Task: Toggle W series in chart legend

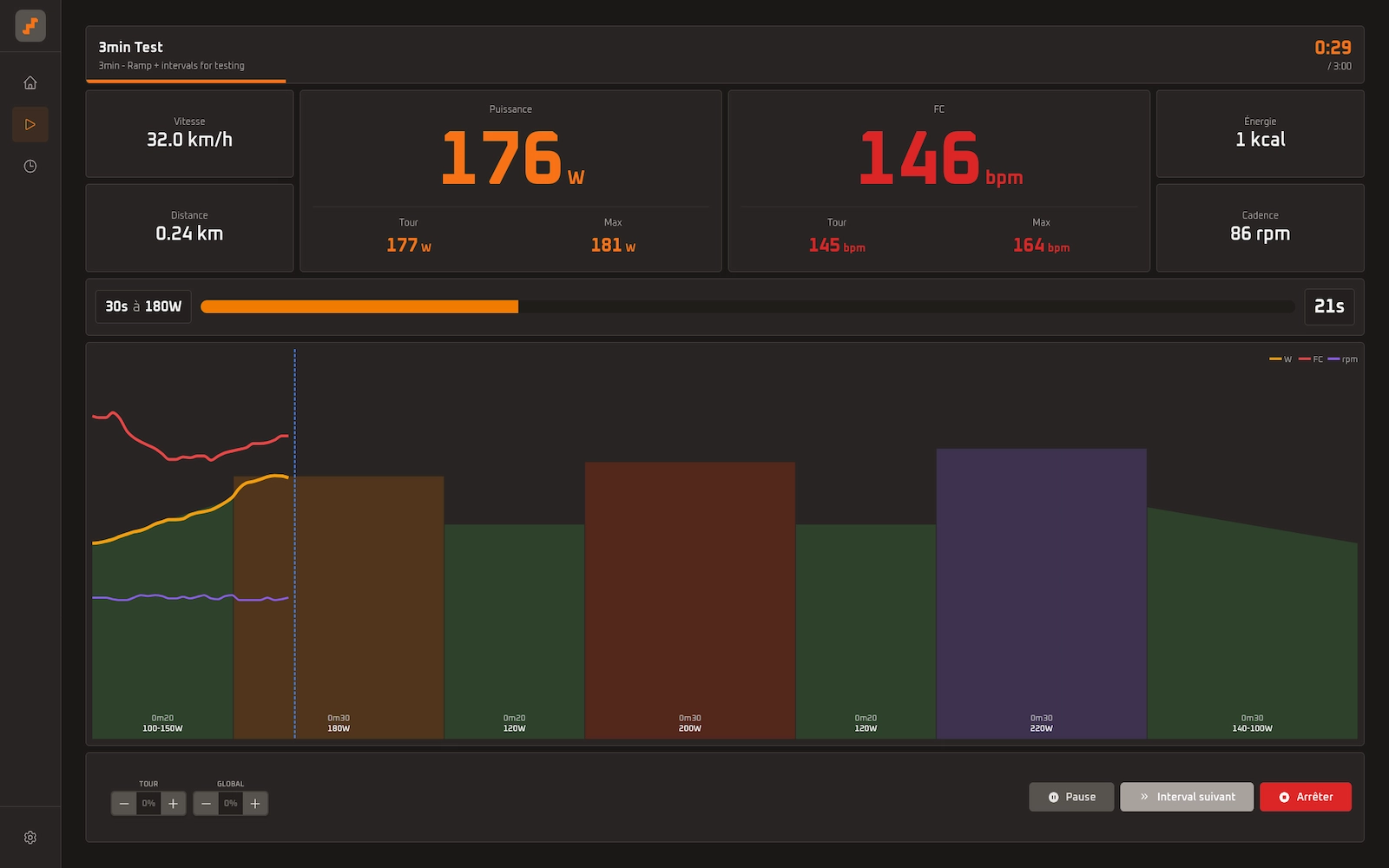Action: tap(1280, 359)
